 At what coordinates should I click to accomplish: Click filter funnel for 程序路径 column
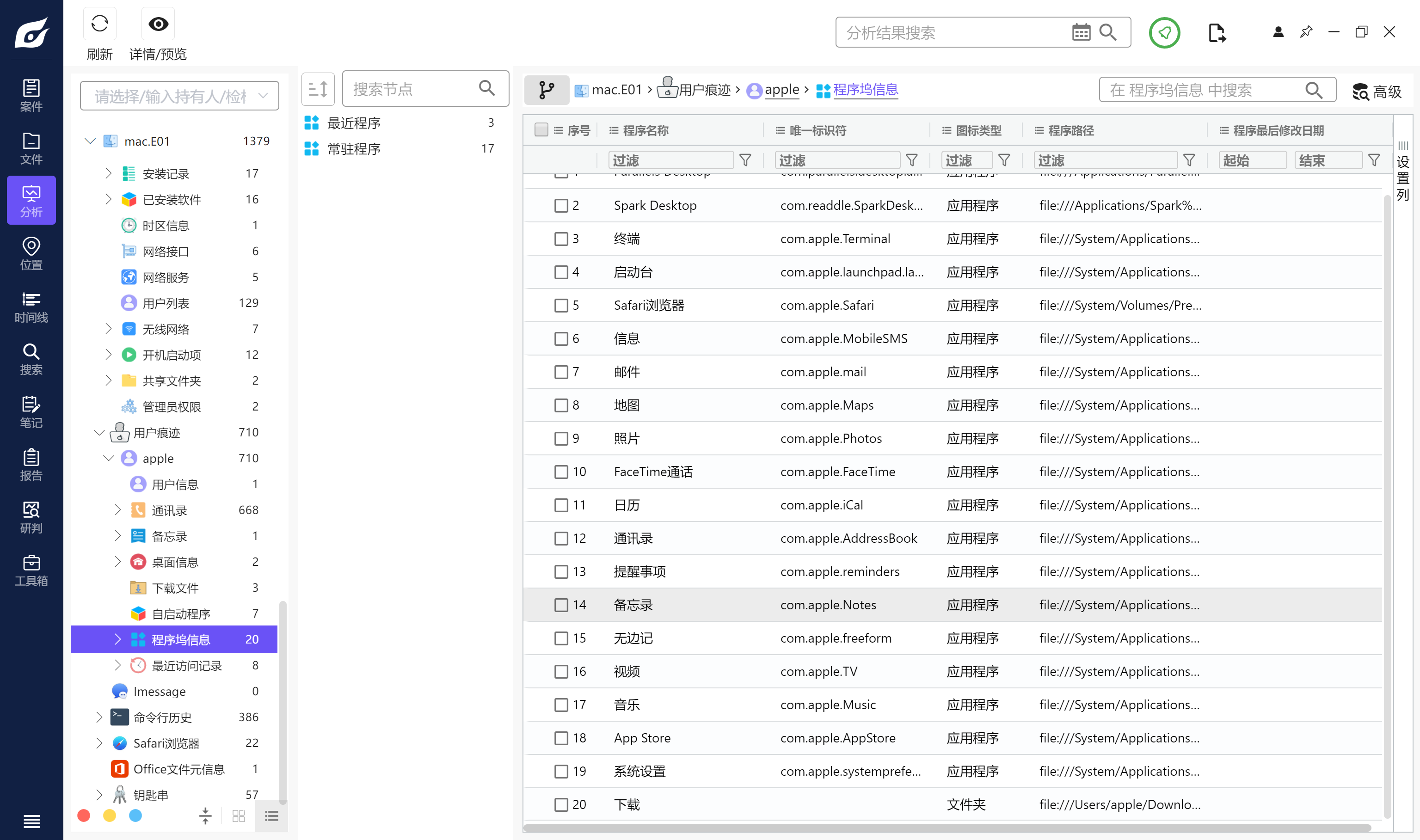[x=1189, y=160]
